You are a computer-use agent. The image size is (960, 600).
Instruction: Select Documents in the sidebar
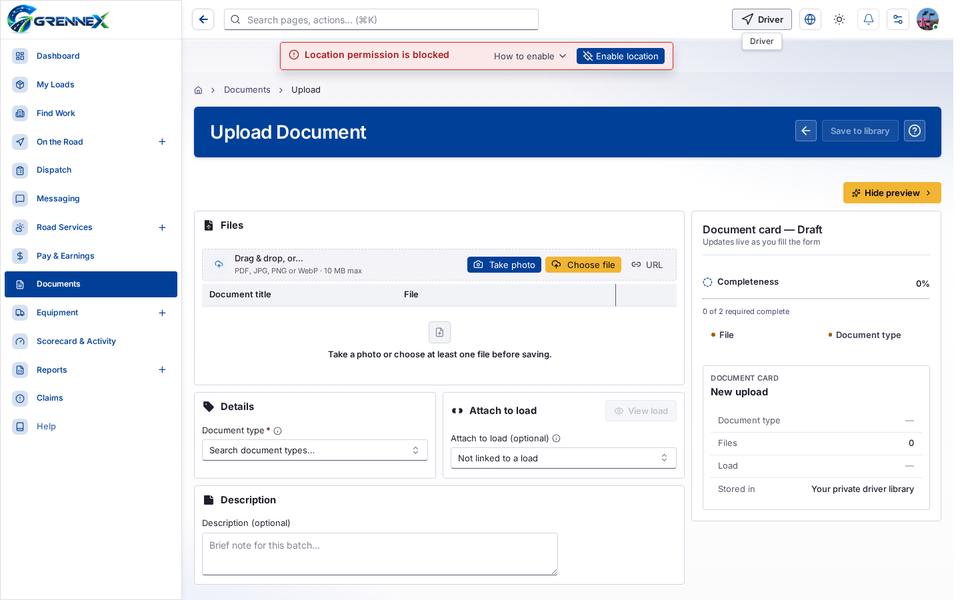pyautogui.click(x=91, y=284)
